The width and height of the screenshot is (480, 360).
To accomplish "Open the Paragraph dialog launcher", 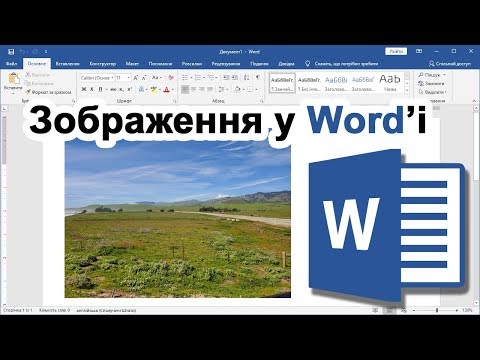I will click(x=262, y=101).
